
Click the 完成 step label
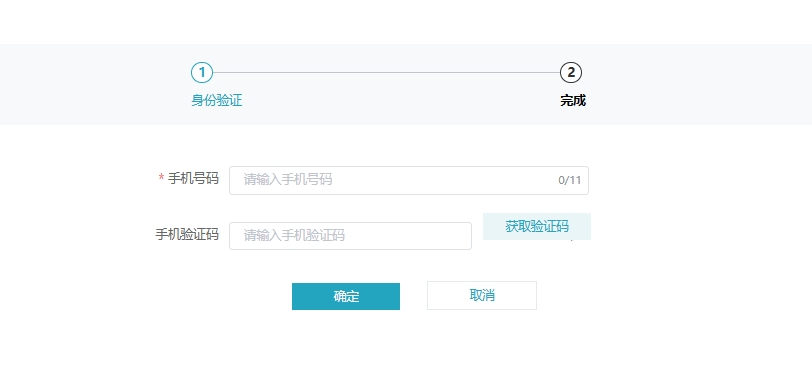pos(573,100)
